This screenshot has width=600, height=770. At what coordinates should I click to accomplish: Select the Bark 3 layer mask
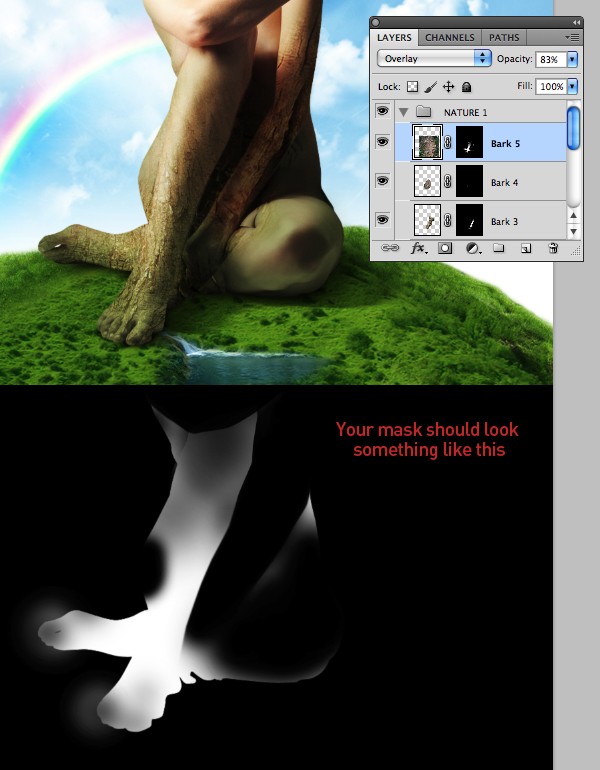(469, 220)
